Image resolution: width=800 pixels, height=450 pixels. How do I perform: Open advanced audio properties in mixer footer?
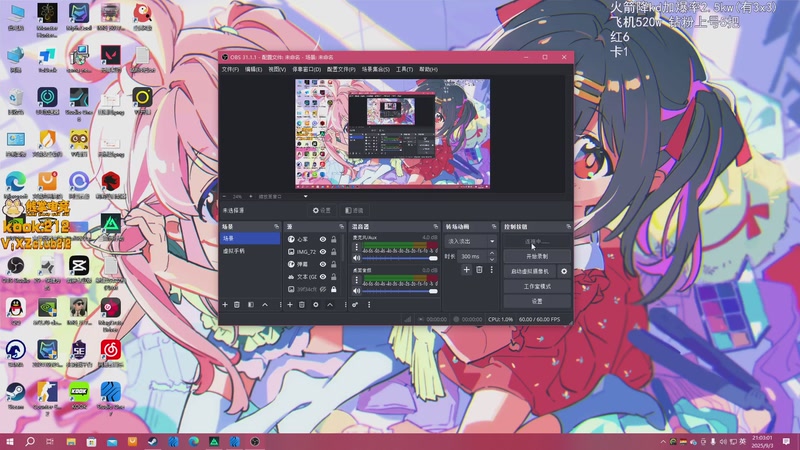coord(355,305)
